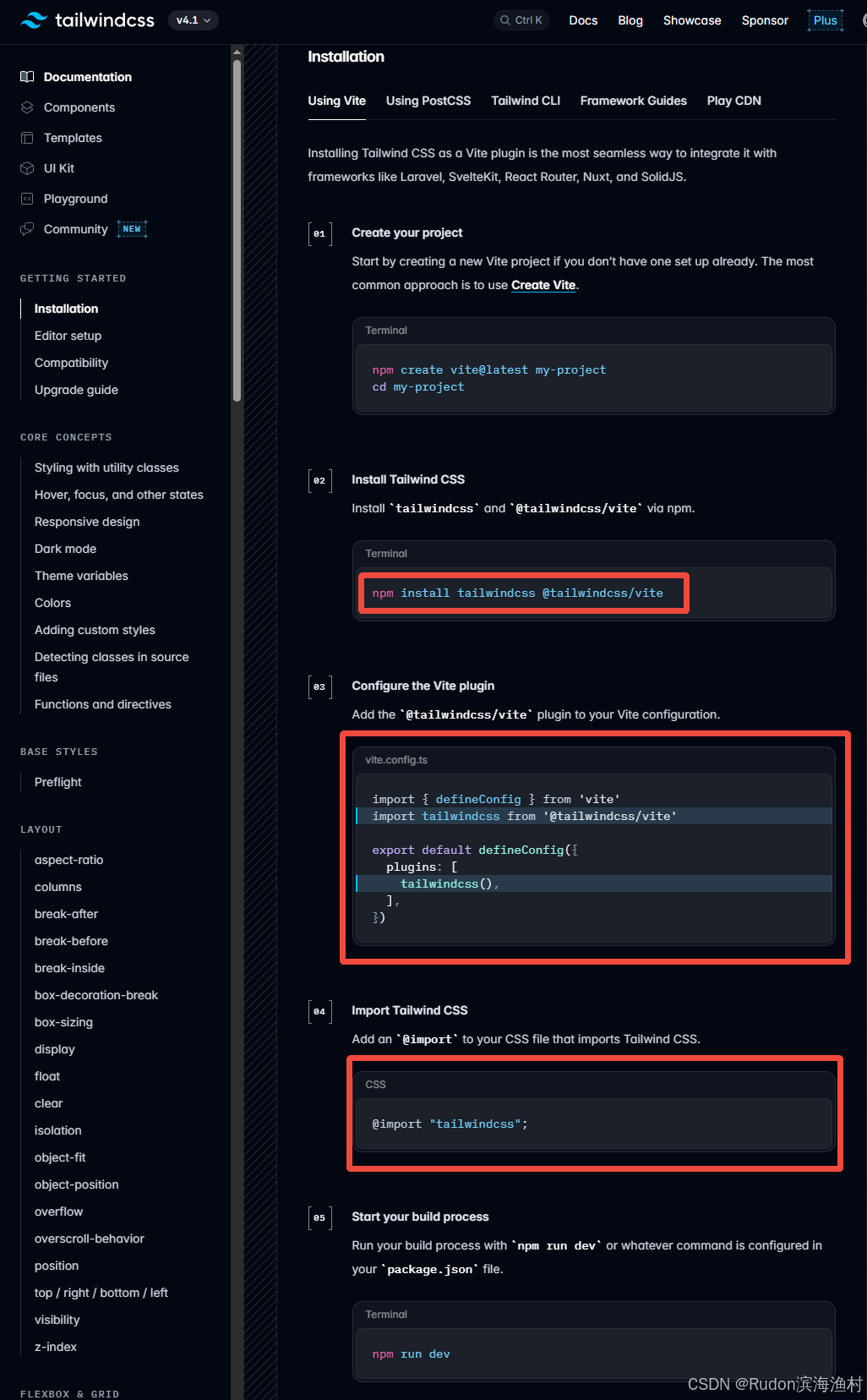
Task: Go to the Editor setup page
Action: (68, 336)
